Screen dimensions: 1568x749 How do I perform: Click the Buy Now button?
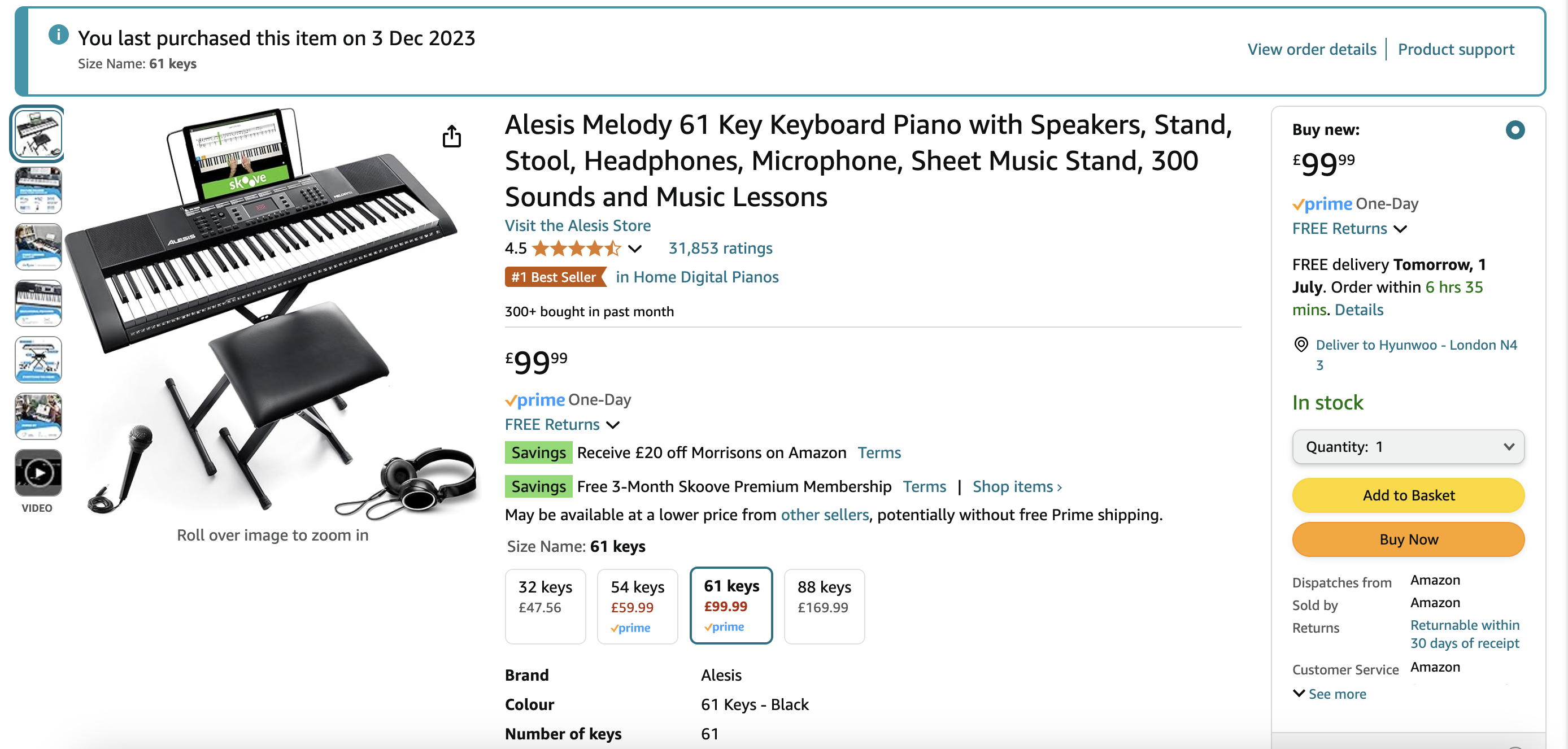pyautogui.click(x=1408, y=539)
